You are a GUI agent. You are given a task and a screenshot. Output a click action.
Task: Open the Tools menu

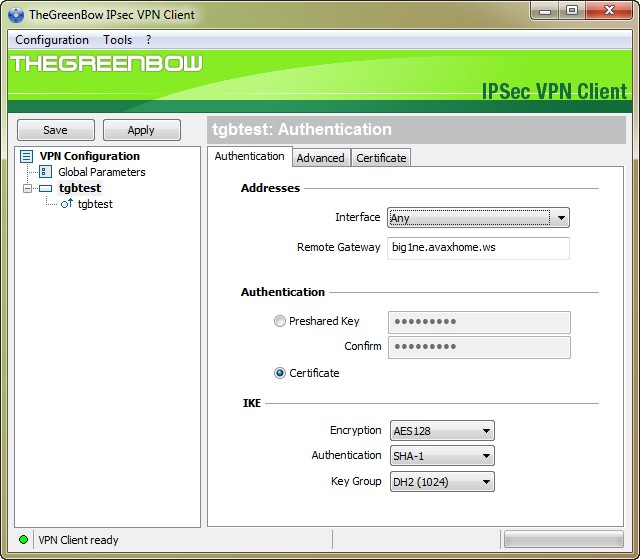coord(118,40)
